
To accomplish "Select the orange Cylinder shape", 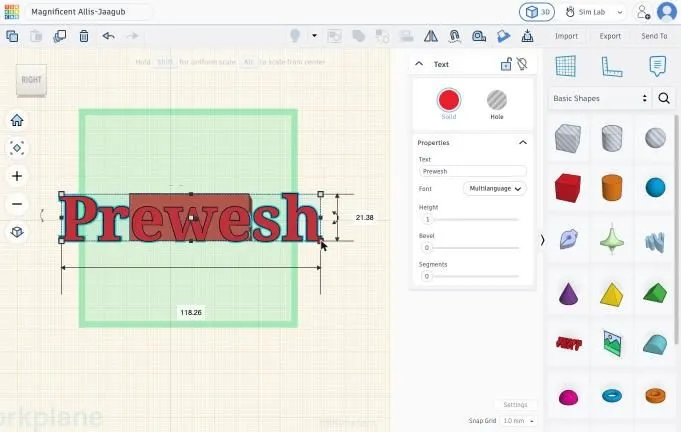I will 612,188.
